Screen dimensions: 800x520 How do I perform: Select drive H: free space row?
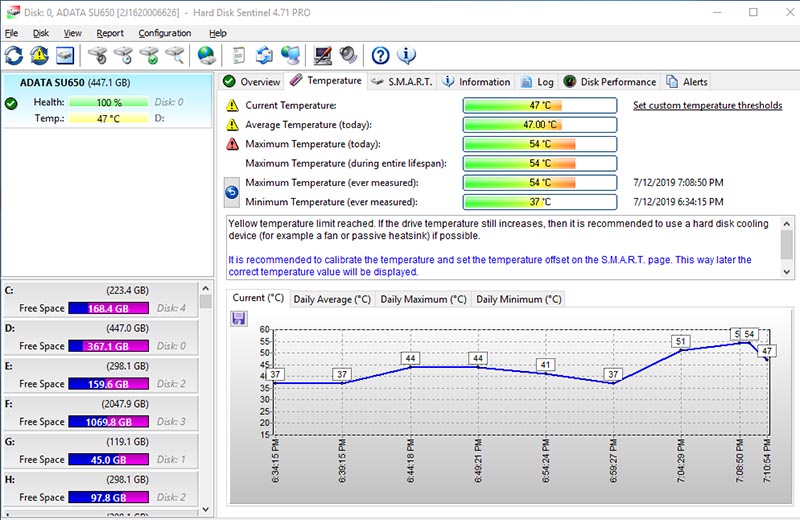100,488
